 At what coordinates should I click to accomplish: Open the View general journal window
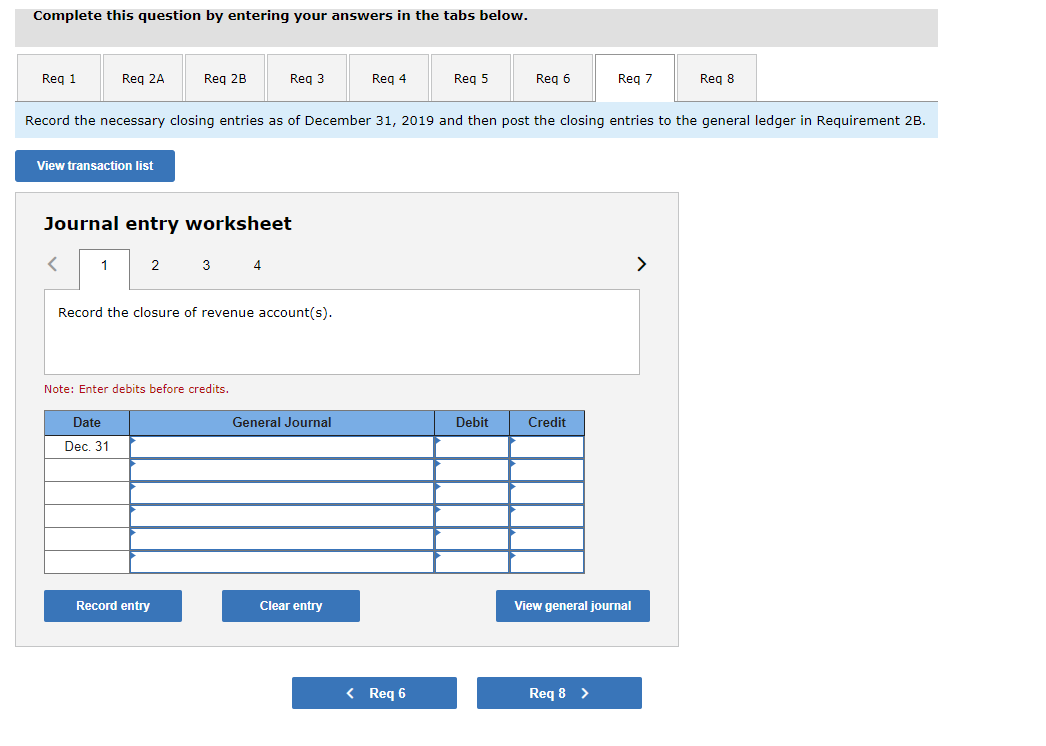(572, 605)
